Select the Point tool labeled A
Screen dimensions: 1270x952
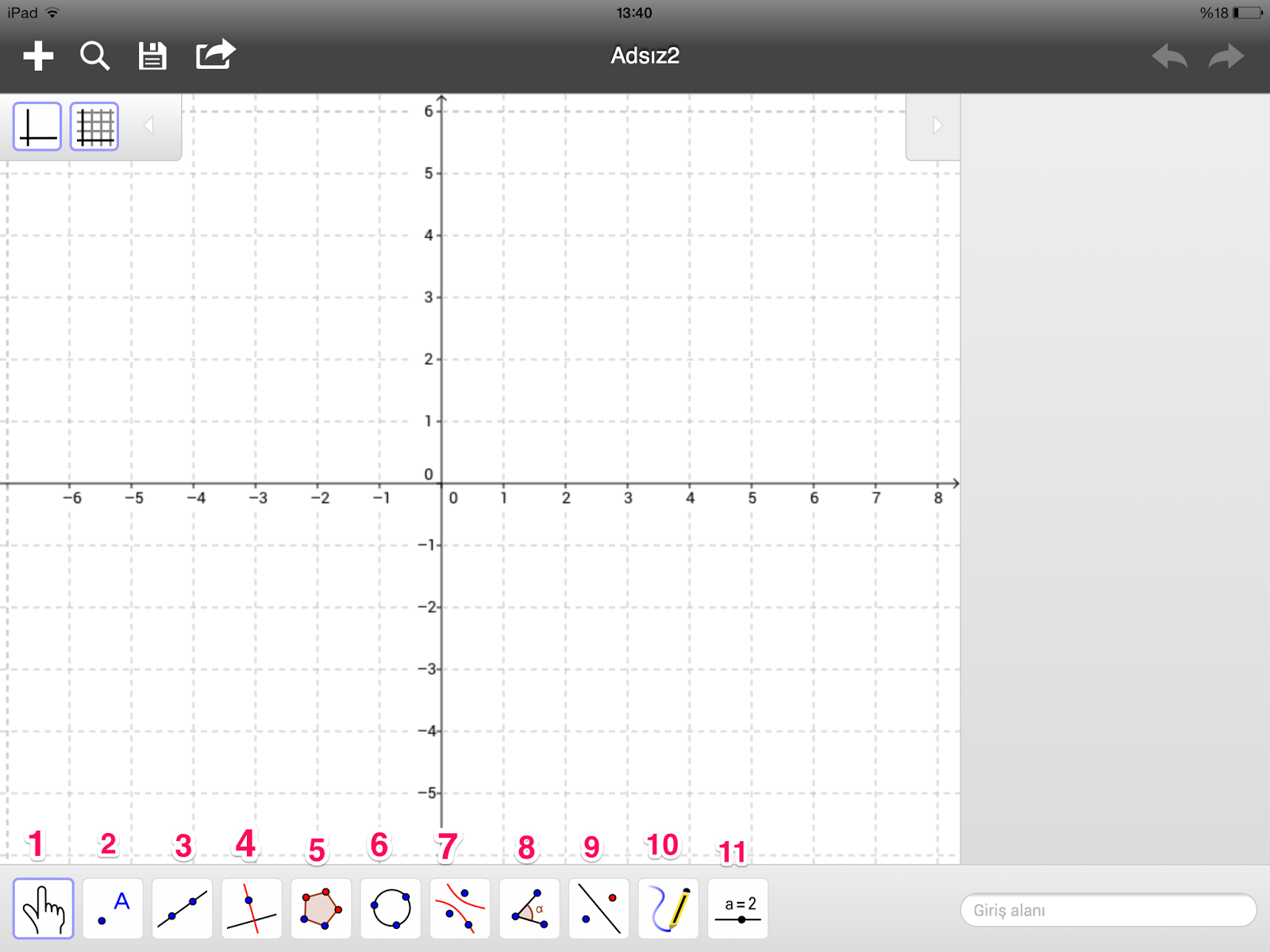tap(113, 908)
